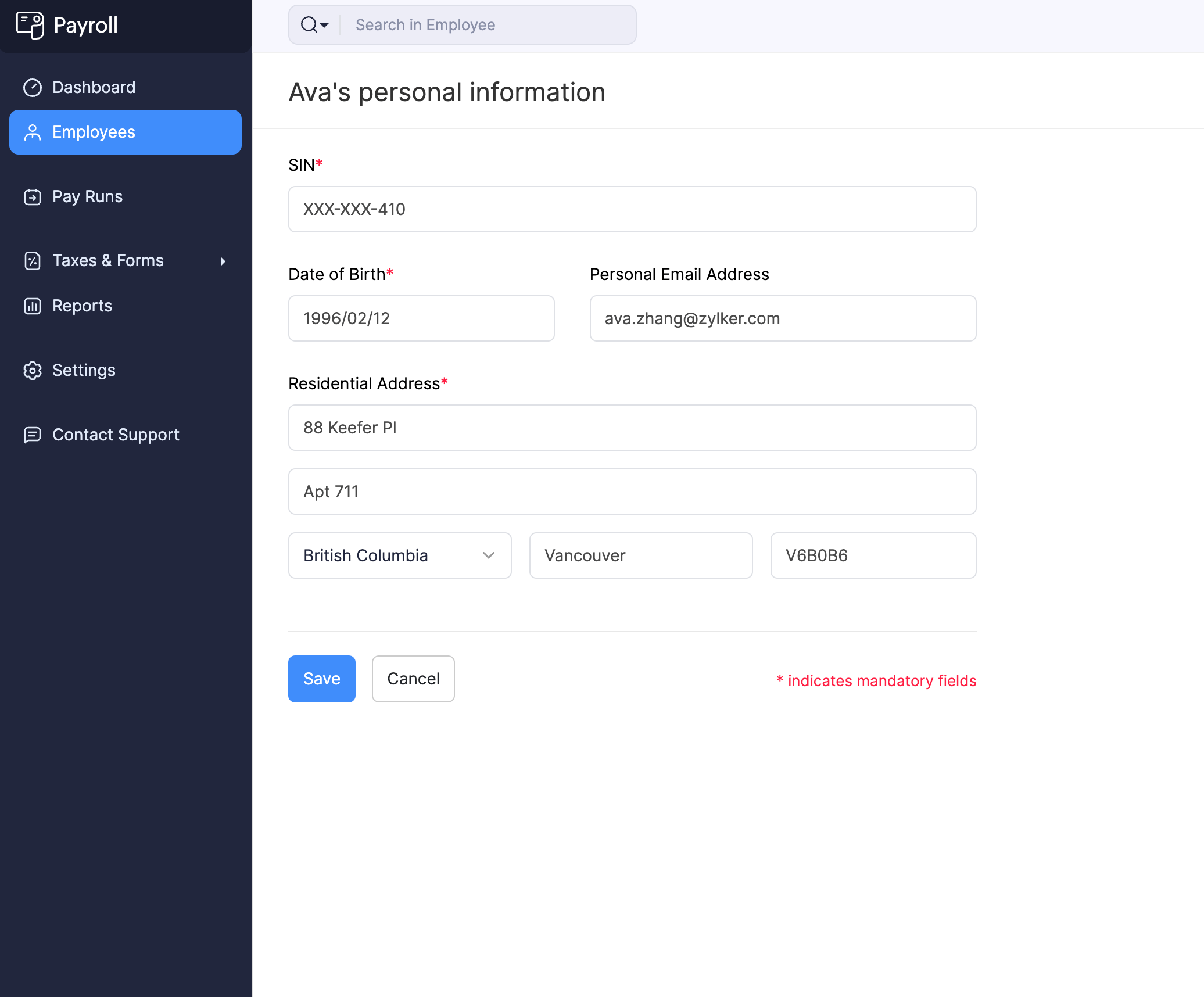Click the Pay Runs arrow icon

point(33,196)
